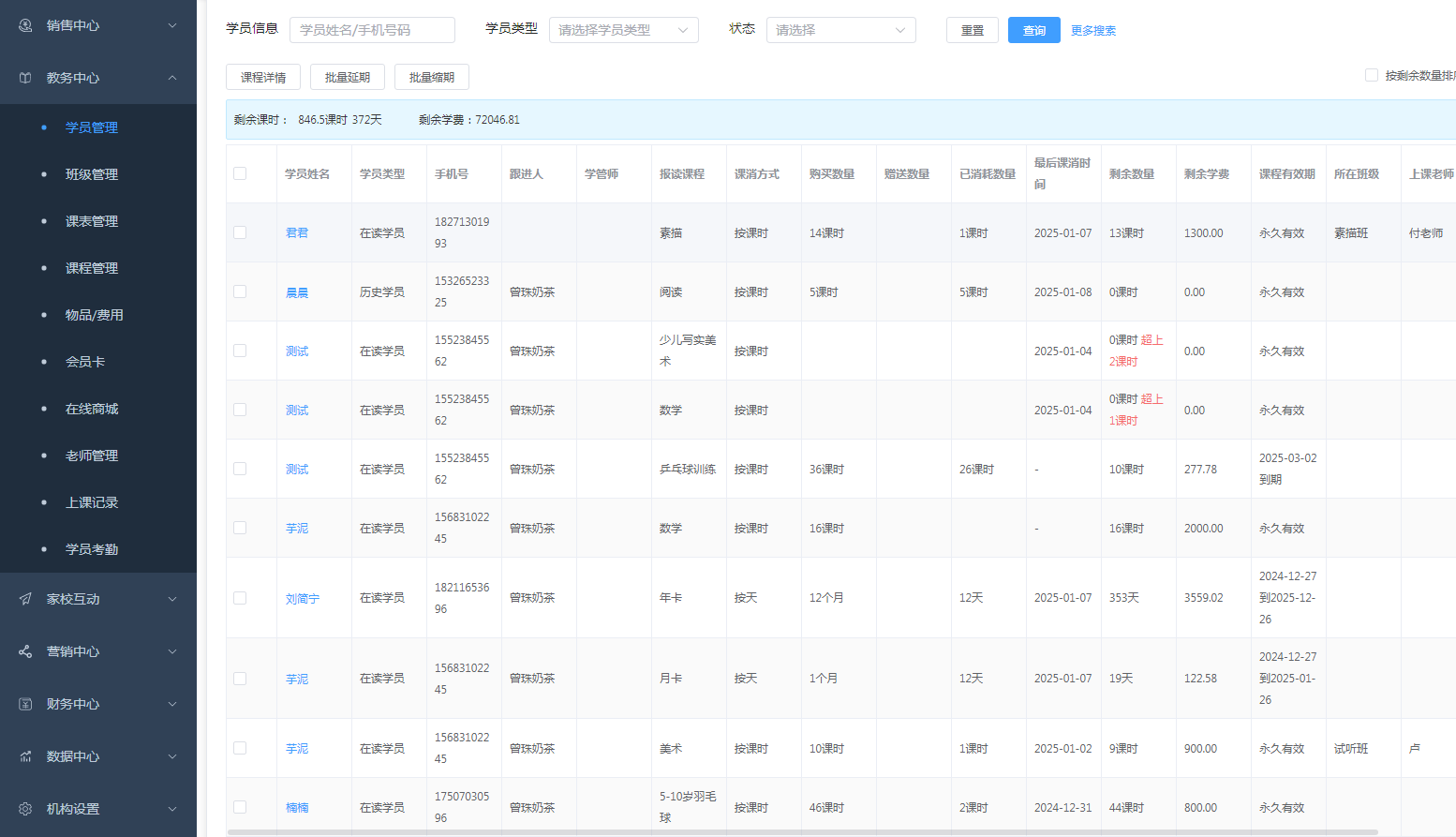Open student 刘简宁 name link
This screenshot has width=1456, height=837.
click(303, 598)
